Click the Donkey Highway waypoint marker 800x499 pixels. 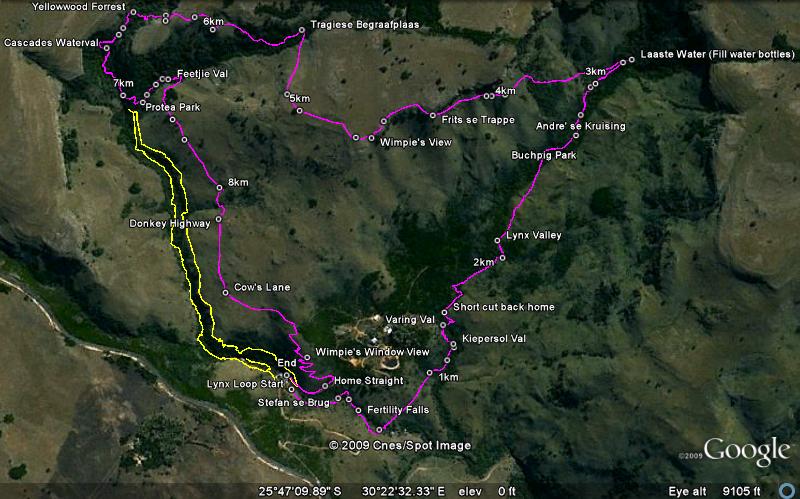(219, 219)
